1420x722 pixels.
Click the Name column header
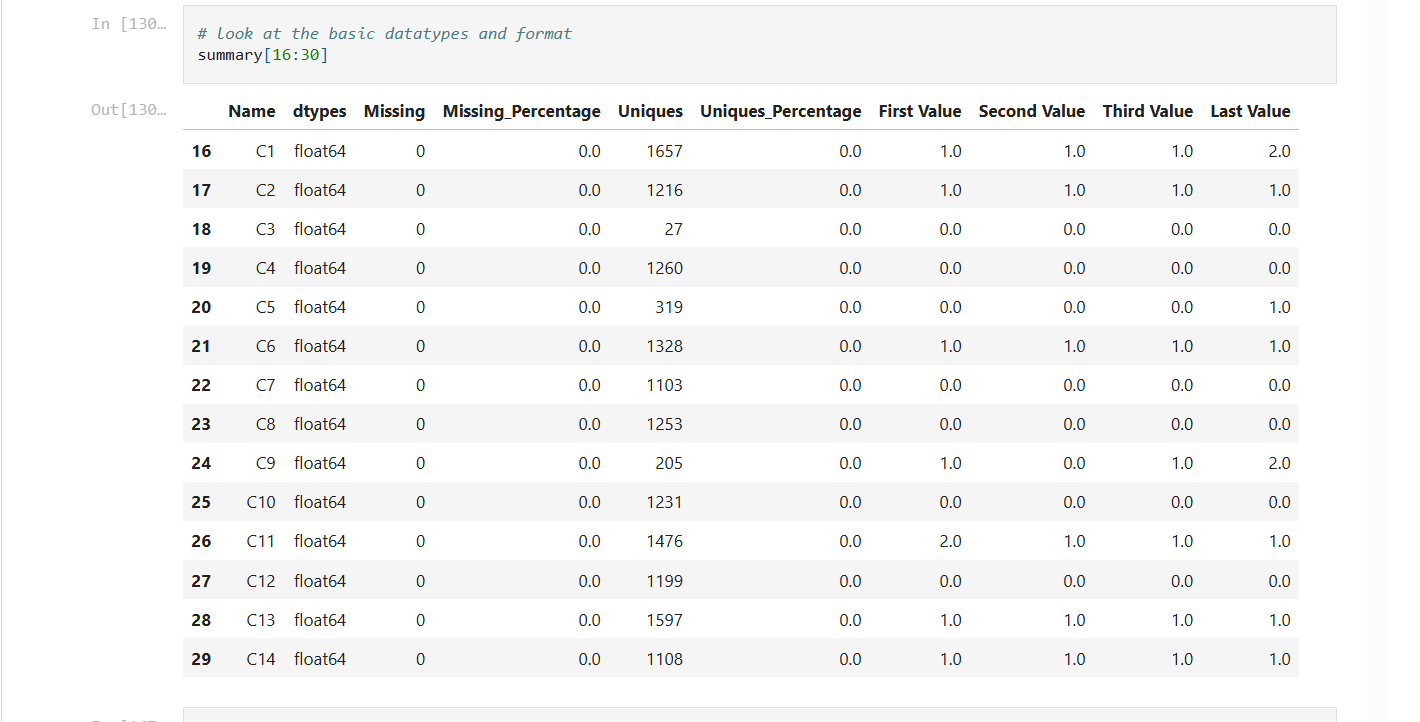tap(251, 111)
